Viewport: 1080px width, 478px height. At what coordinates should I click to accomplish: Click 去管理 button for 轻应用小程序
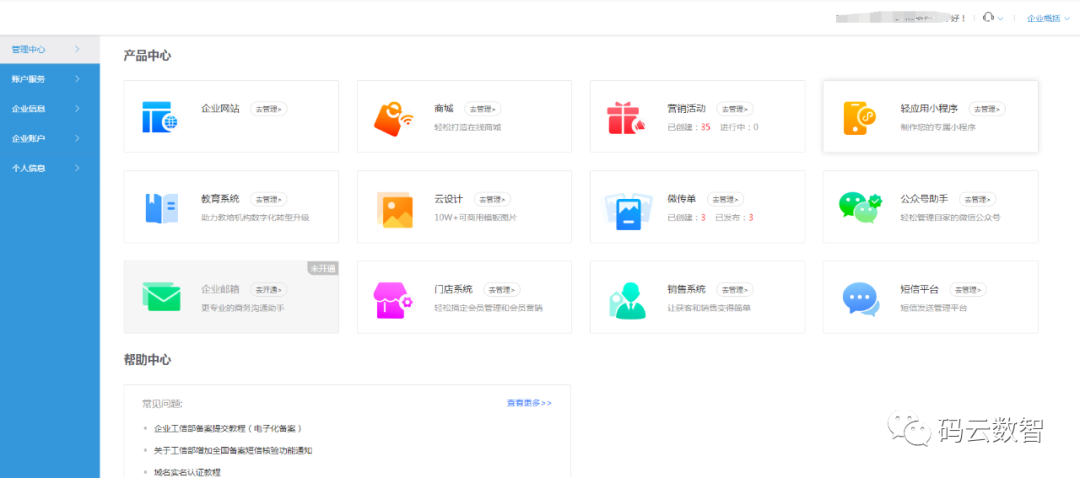coord(987,109)
